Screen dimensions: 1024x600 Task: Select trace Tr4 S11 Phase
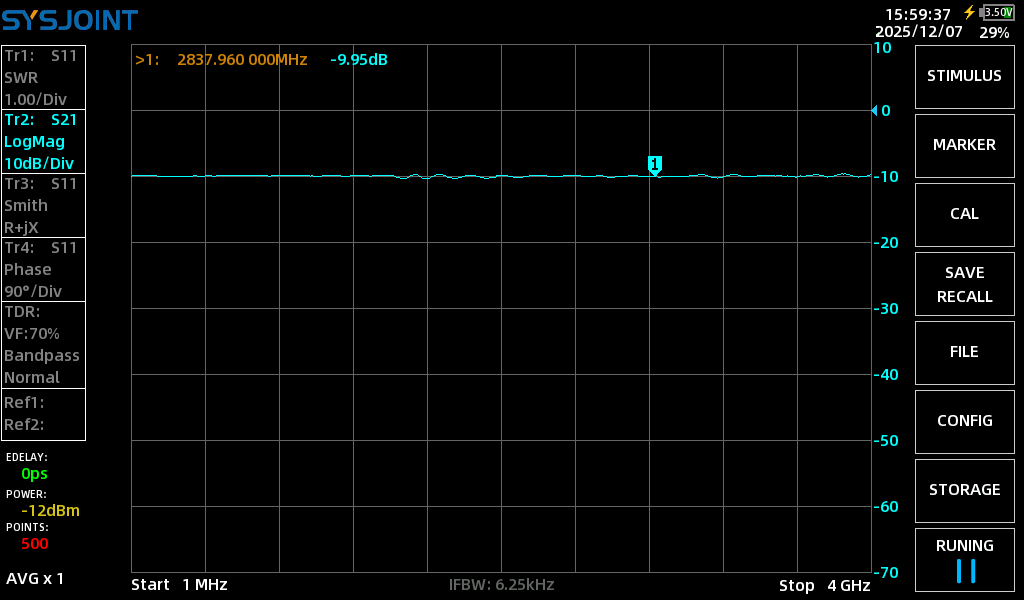[43, 269]
